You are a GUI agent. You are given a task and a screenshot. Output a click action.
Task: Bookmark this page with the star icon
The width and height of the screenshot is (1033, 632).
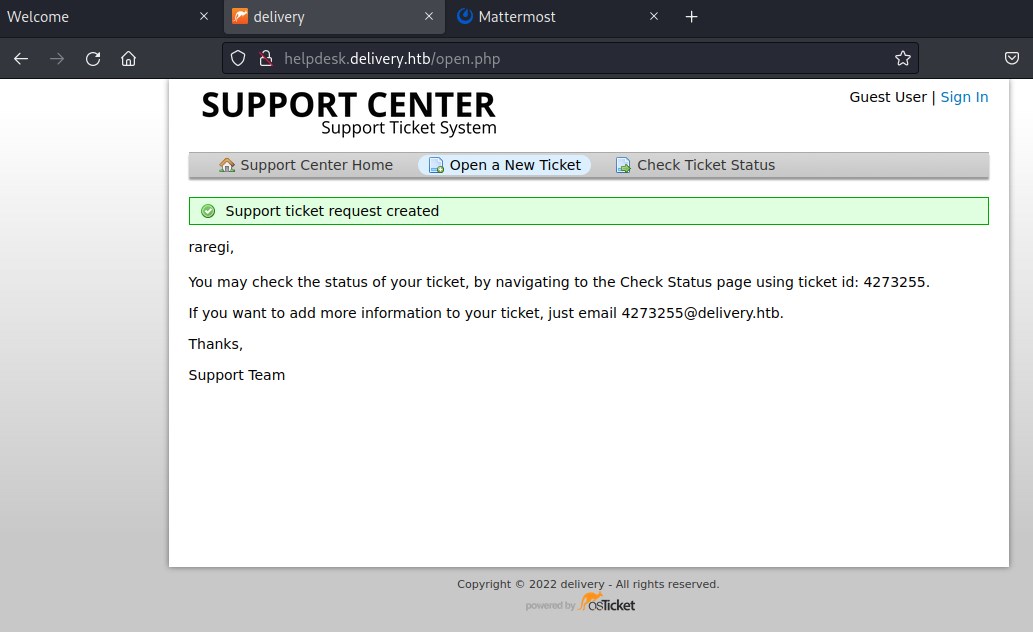click(902, 58)
